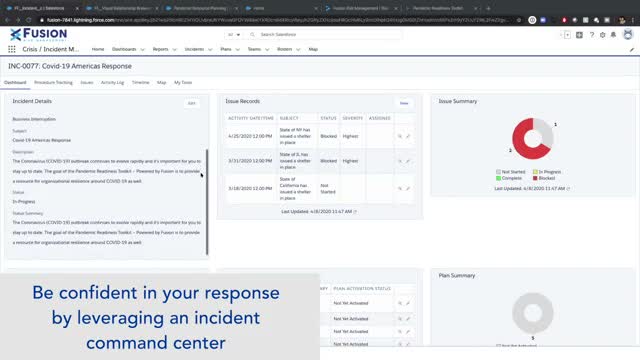
Task: Open the global actions plus icon
Action: 579,35
